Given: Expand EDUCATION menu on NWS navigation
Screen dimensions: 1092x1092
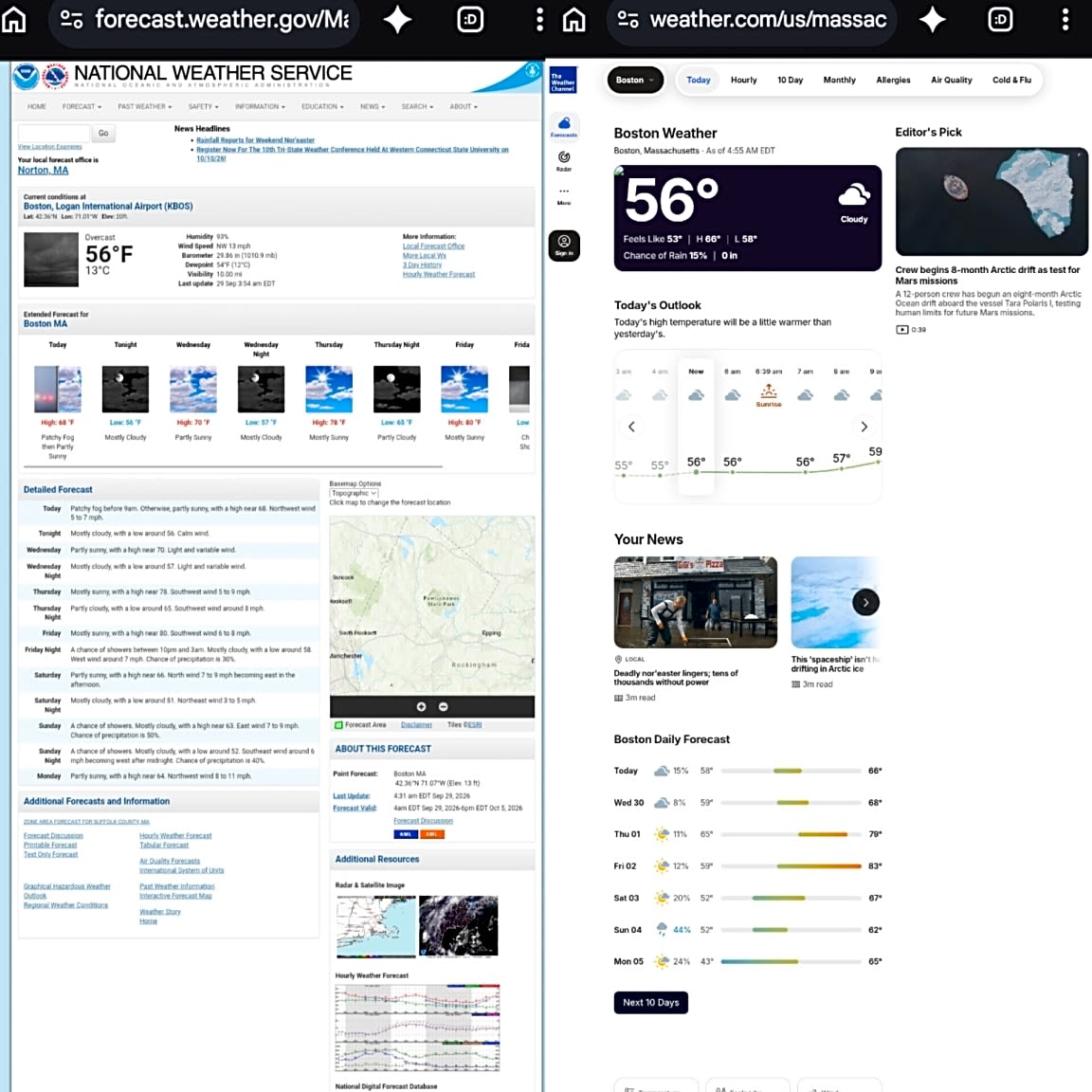Looking at the screenshot, I should tap(322, 106).
